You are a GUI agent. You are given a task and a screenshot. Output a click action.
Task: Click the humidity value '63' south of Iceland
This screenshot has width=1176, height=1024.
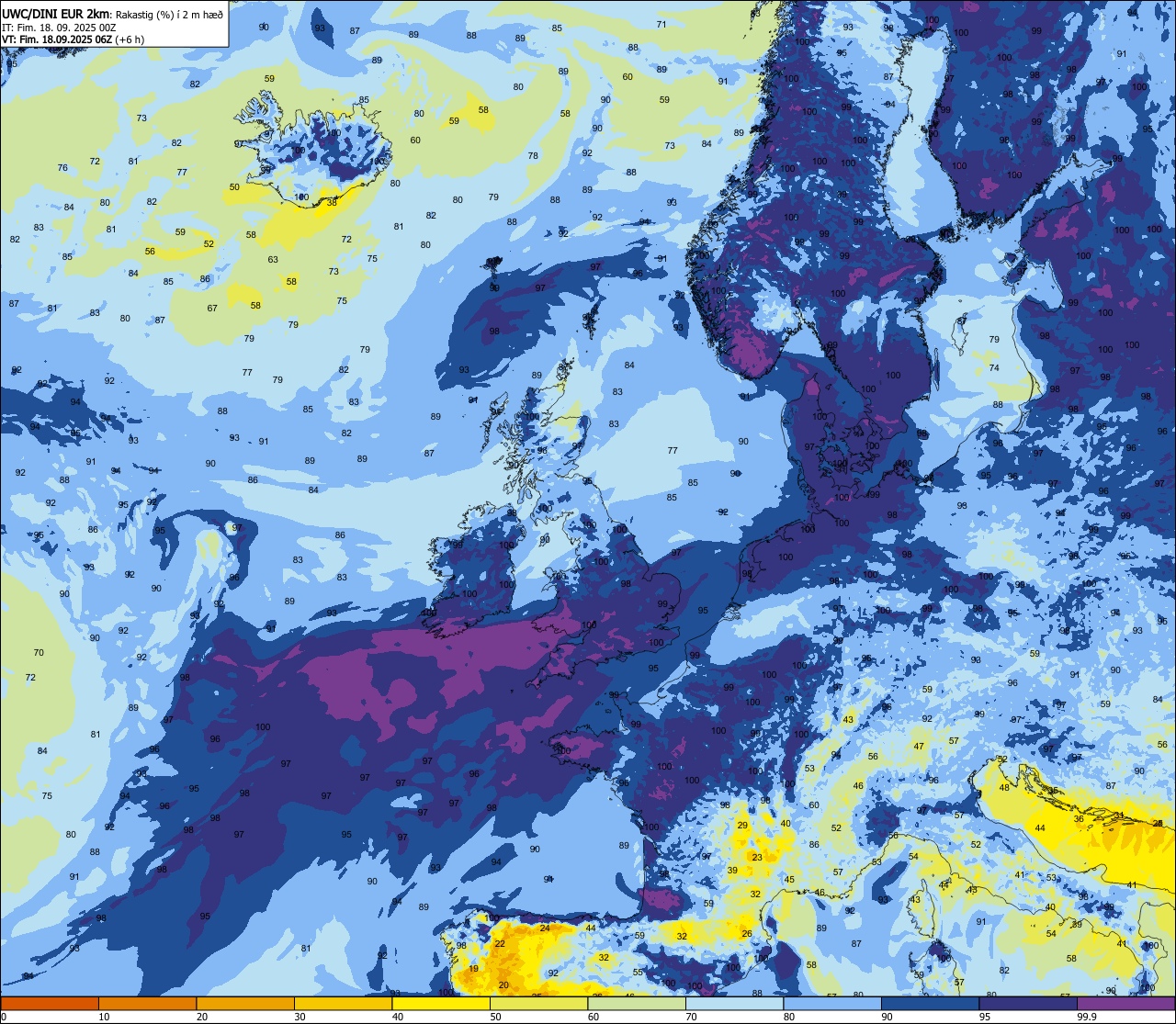tap(273, 259)
